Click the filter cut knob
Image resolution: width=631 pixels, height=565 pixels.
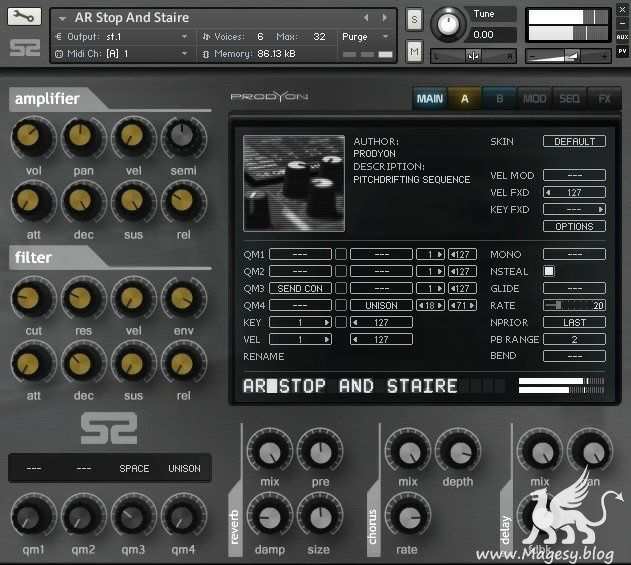point(33,298)
